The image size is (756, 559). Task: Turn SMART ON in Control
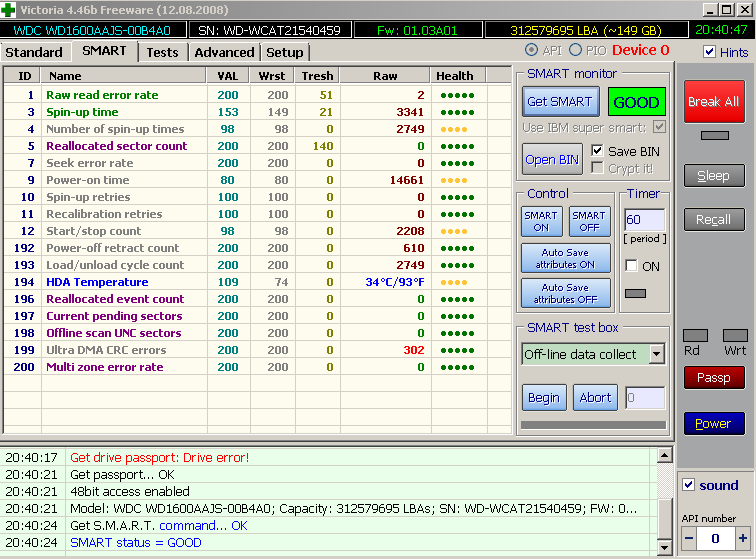(x=541, y=221)
